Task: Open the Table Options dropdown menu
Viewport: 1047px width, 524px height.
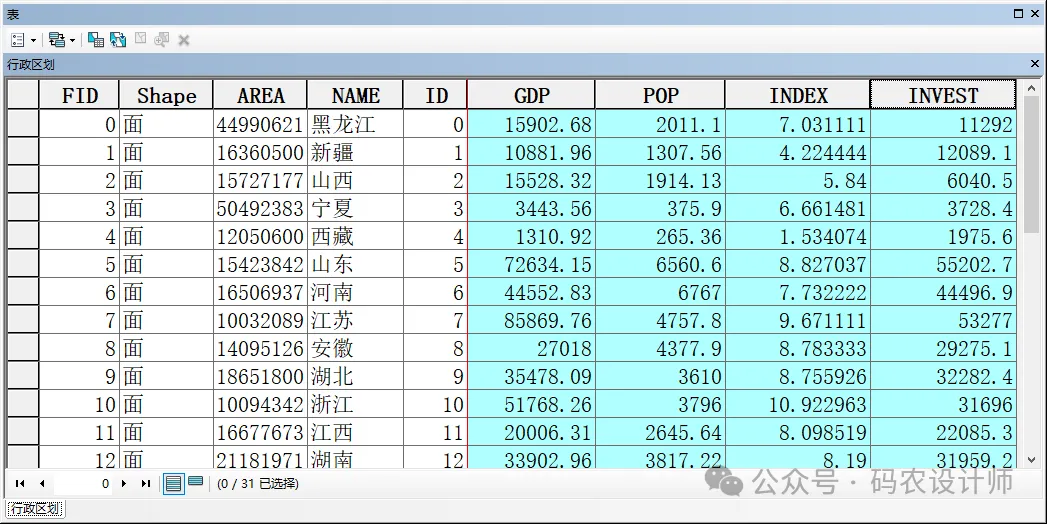Action: [x=23, y=40]
